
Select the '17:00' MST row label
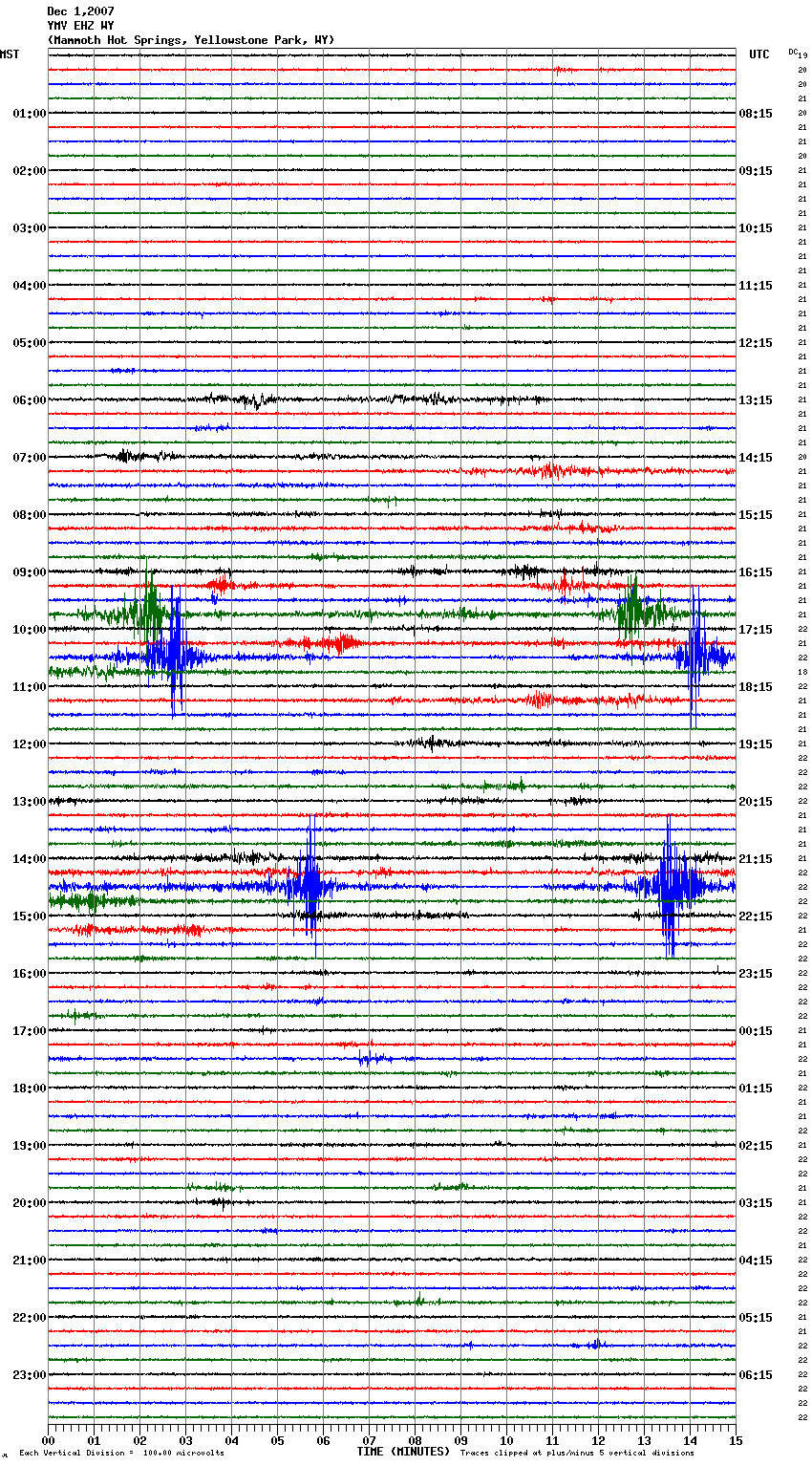pos(30,1031)
